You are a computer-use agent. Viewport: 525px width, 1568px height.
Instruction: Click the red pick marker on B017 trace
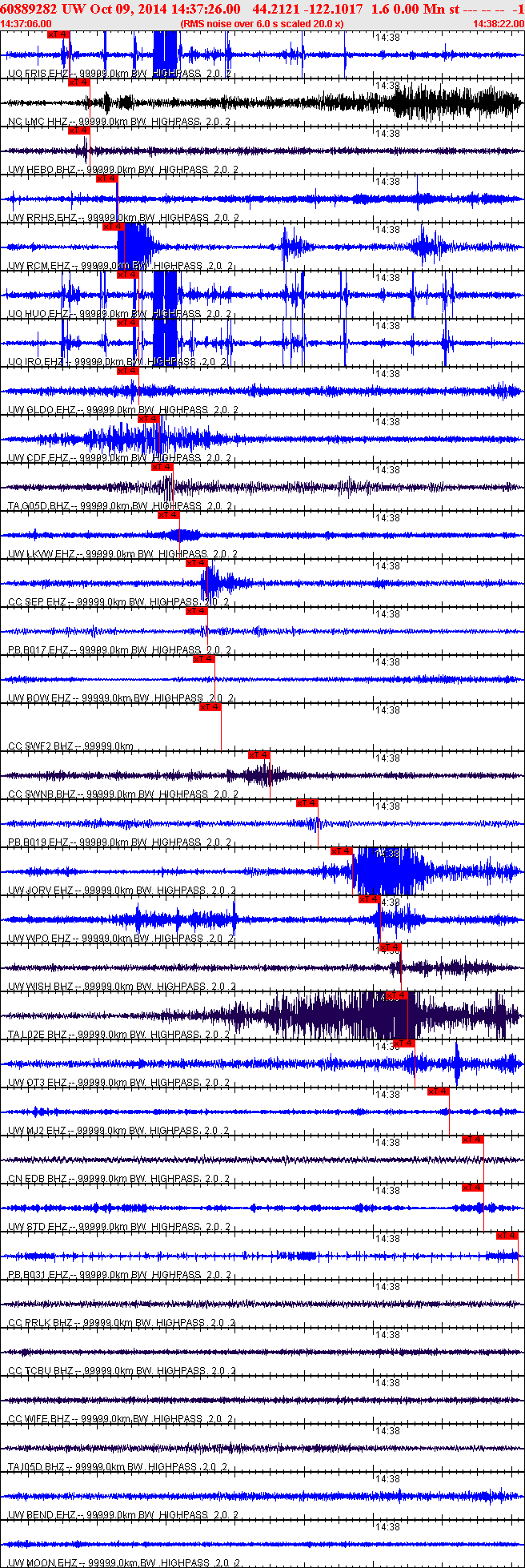click(196, 611)
